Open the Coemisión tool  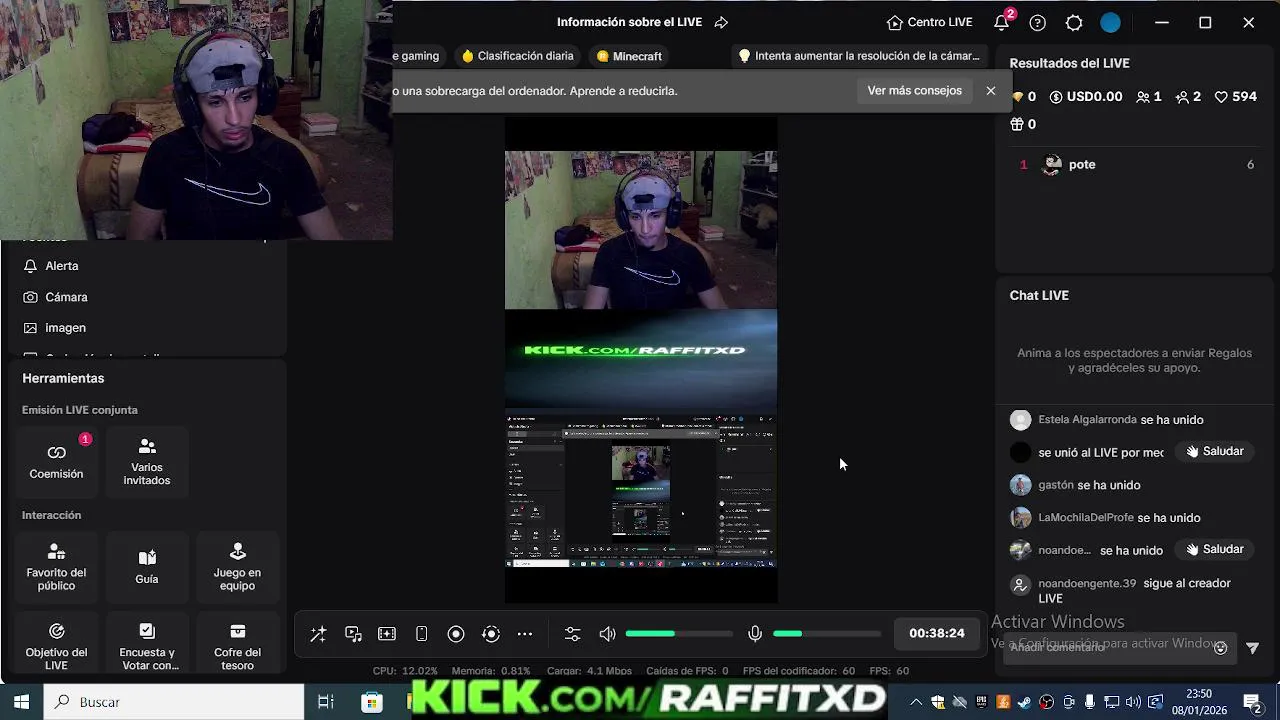(56, 461)
